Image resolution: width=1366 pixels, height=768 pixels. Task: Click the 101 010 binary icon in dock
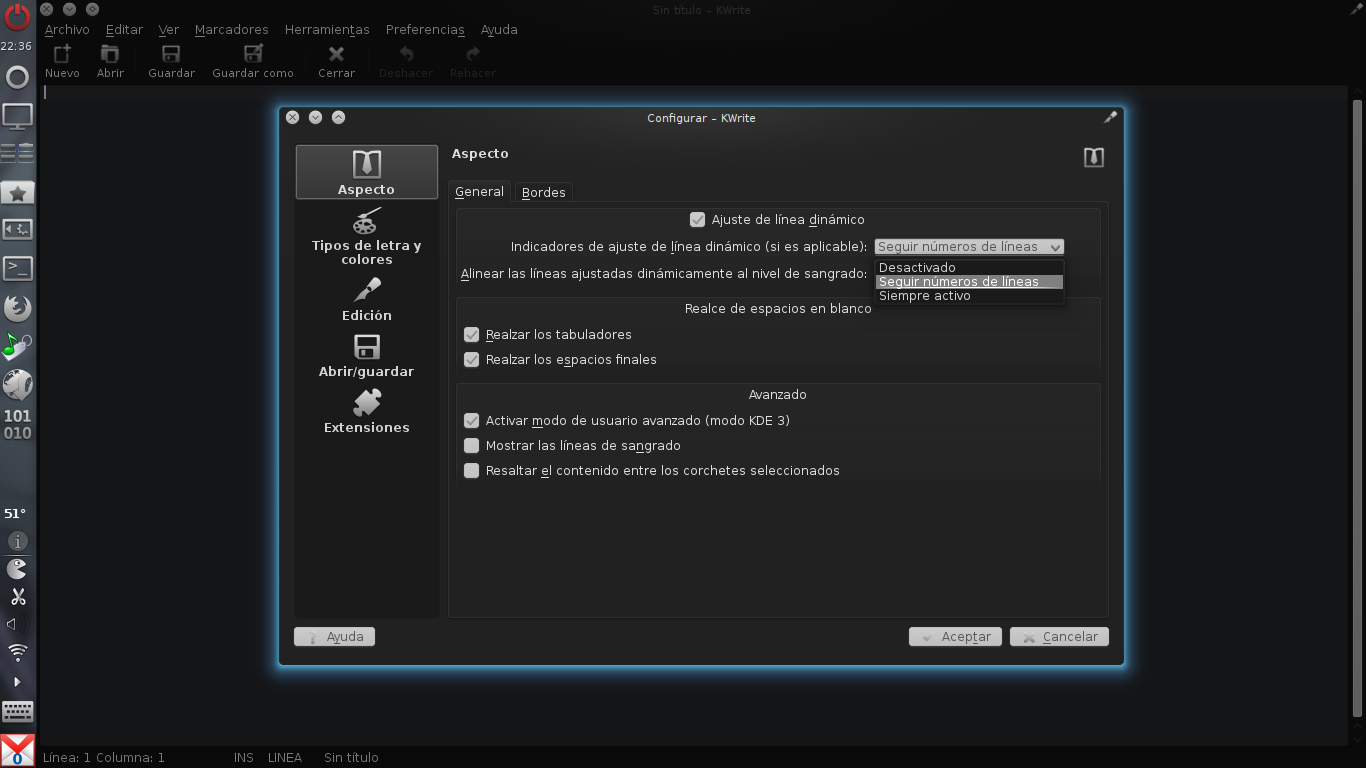click(x=17, y=424)
